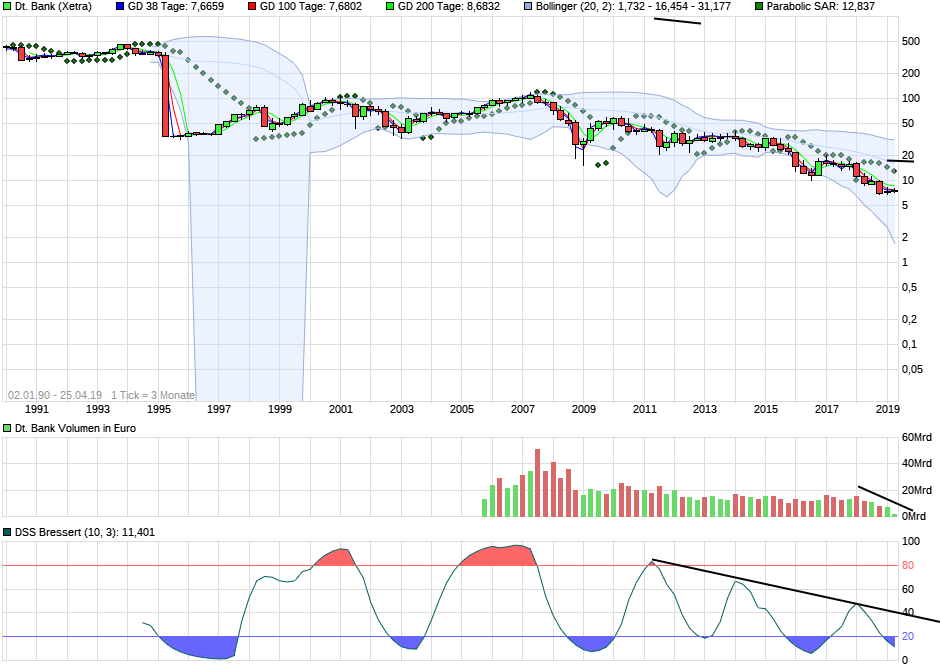Select the blue GD 38 Tage legend icon

click(122, 7)
